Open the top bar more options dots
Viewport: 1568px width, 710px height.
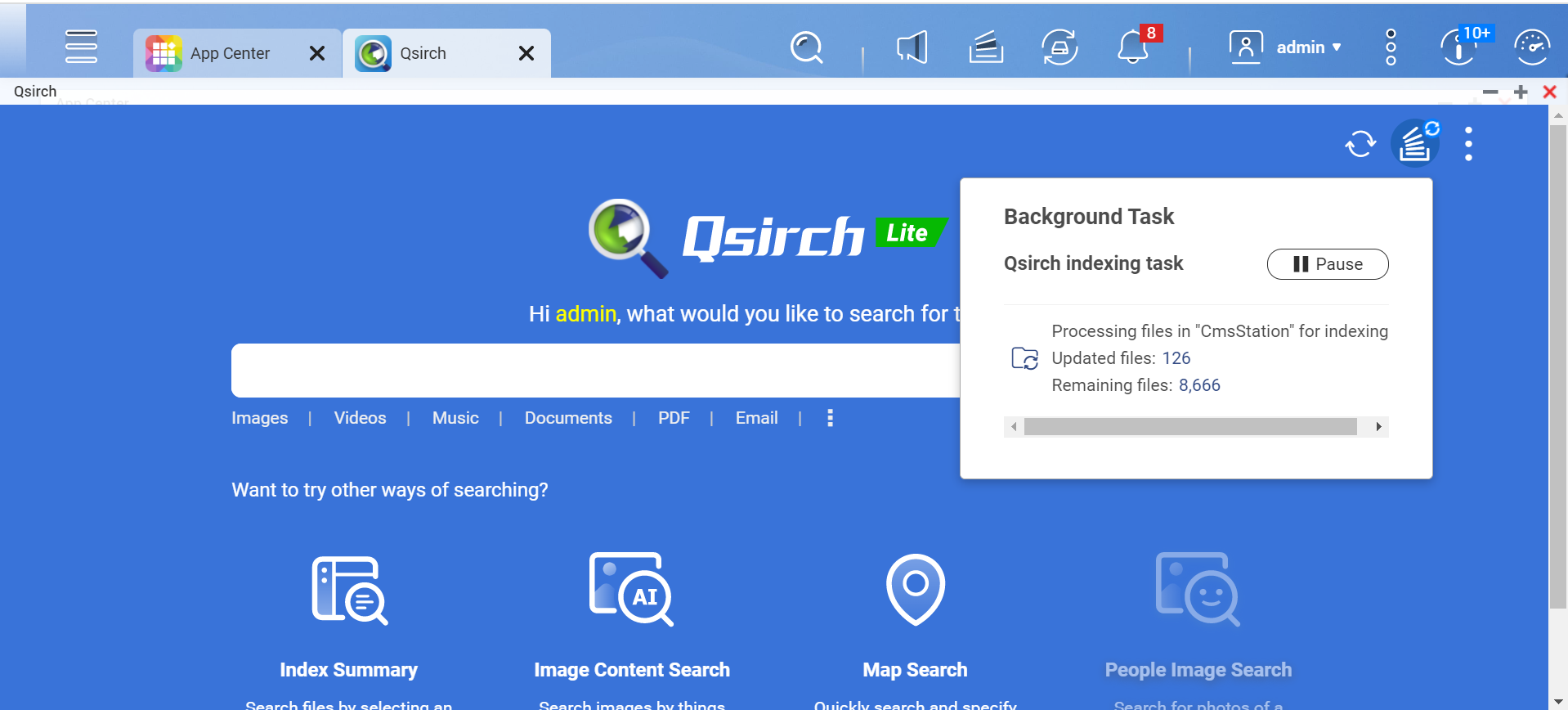tap(1391, 47)
